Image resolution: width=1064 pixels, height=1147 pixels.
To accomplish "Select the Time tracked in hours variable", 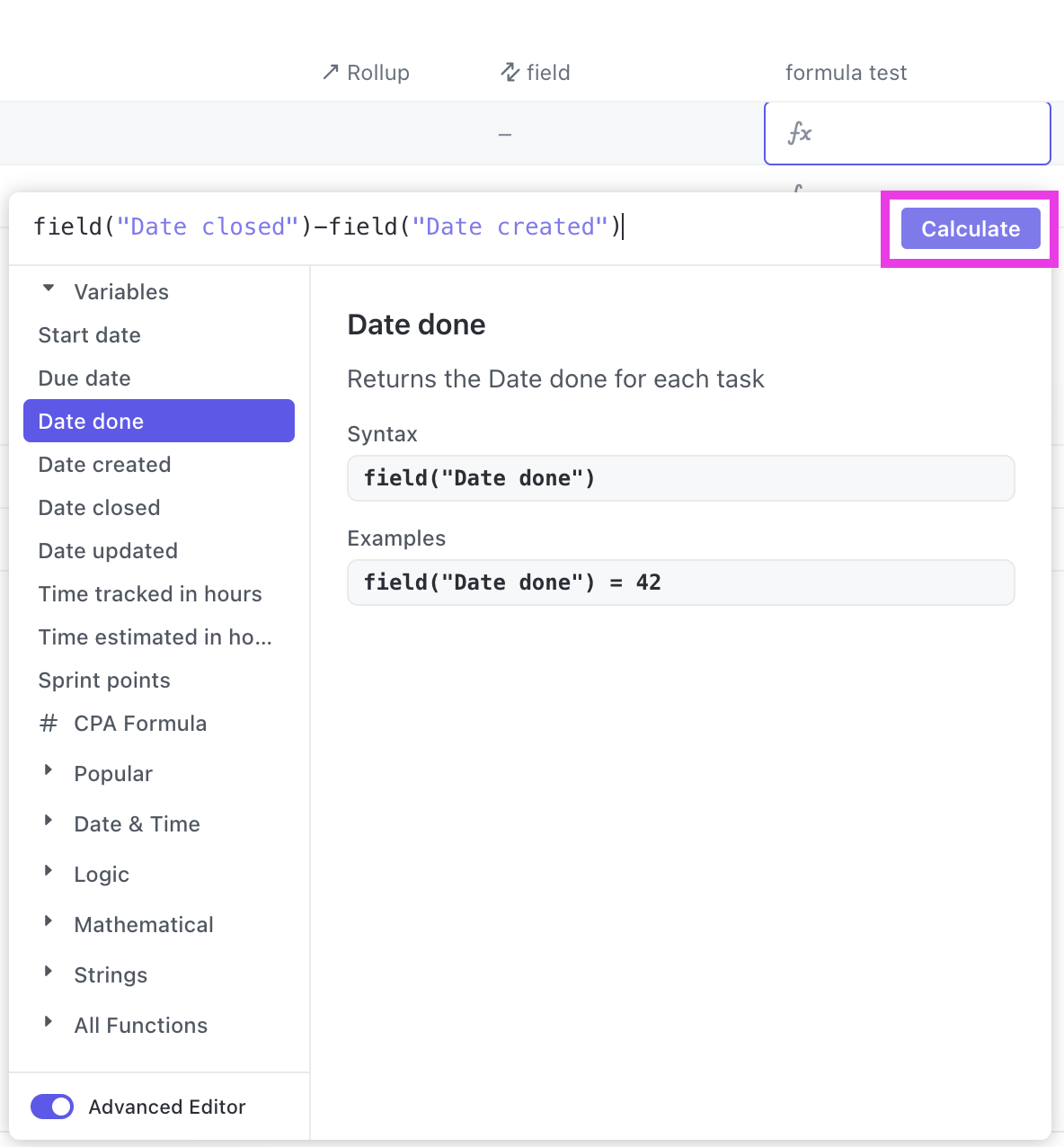I will pos(150,593).
